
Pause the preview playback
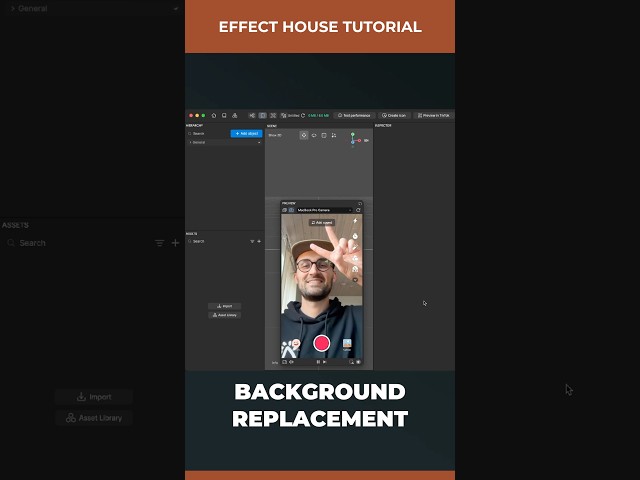click(318, 362)
